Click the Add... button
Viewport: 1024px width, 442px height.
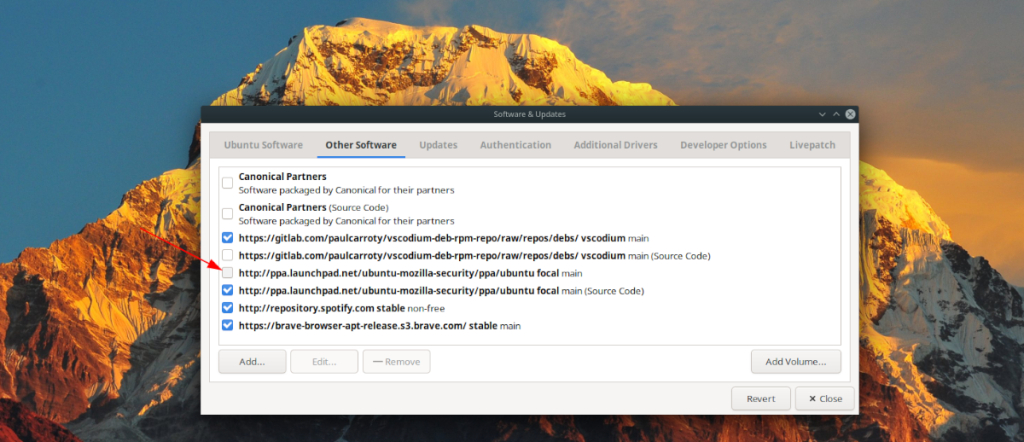(x=252, y=362)
